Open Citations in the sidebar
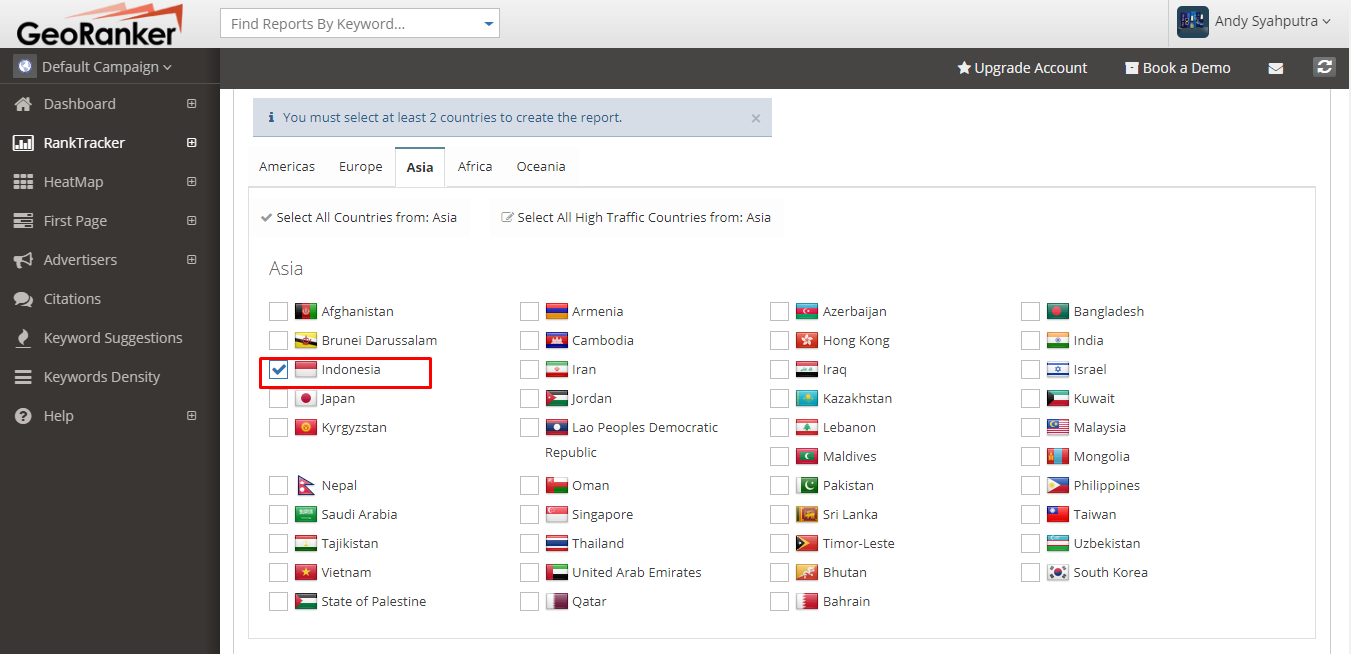This screenshot has height=654, width=1351. [72, 299]
